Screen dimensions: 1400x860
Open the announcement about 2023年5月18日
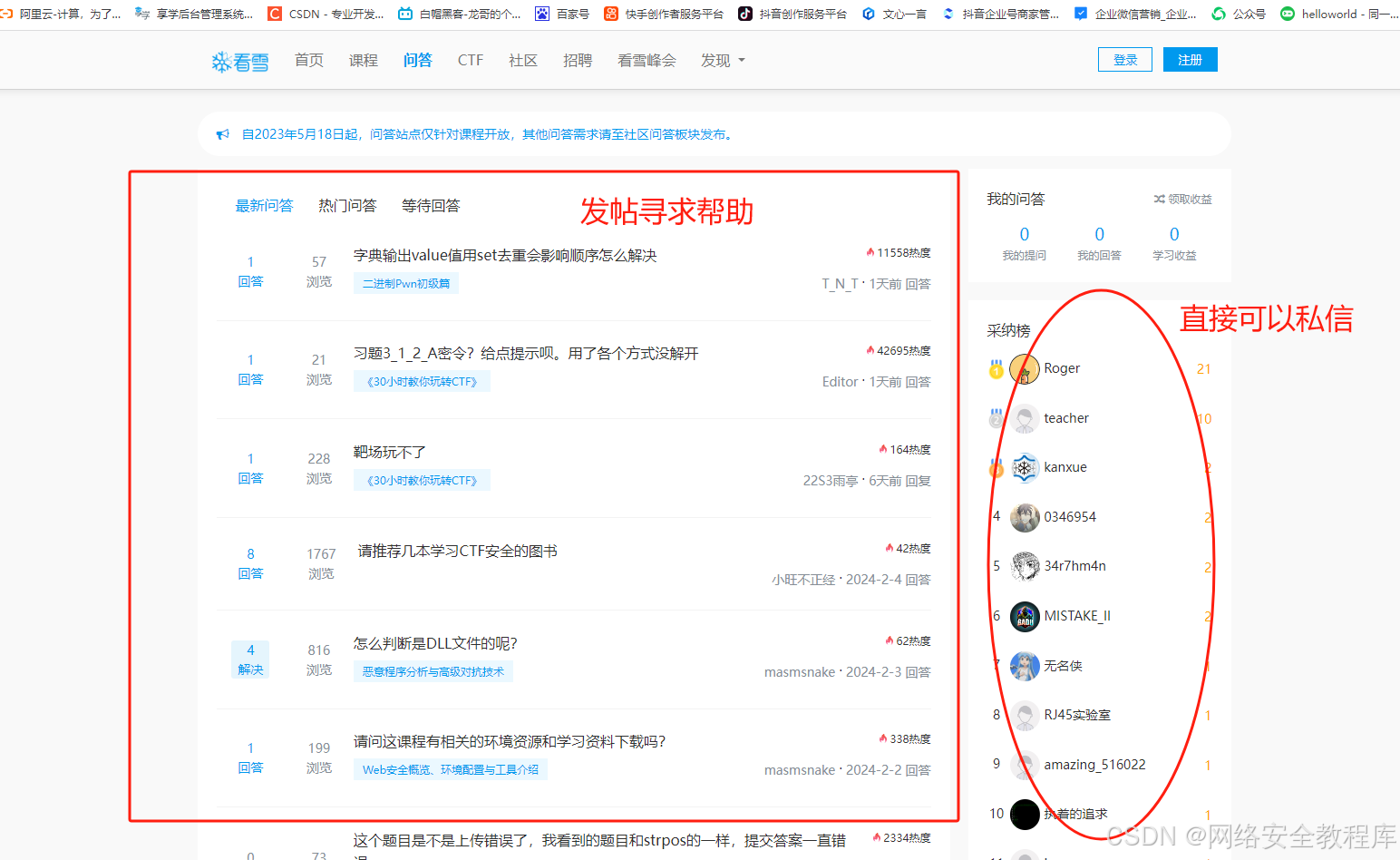(x=488, y=134)
